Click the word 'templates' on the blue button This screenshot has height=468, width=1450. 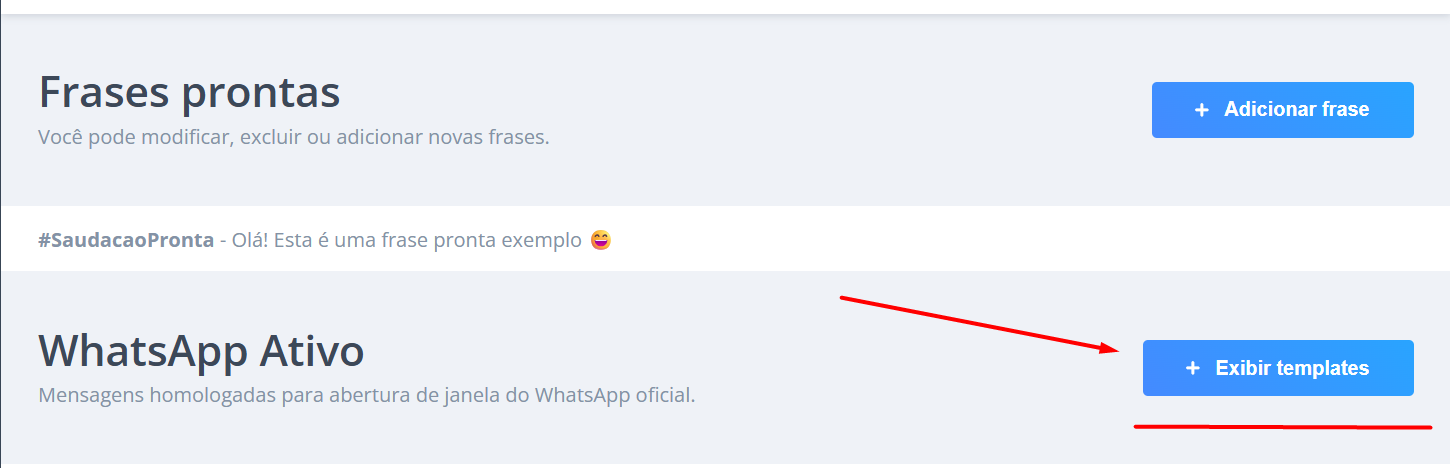coord(1322,369)
